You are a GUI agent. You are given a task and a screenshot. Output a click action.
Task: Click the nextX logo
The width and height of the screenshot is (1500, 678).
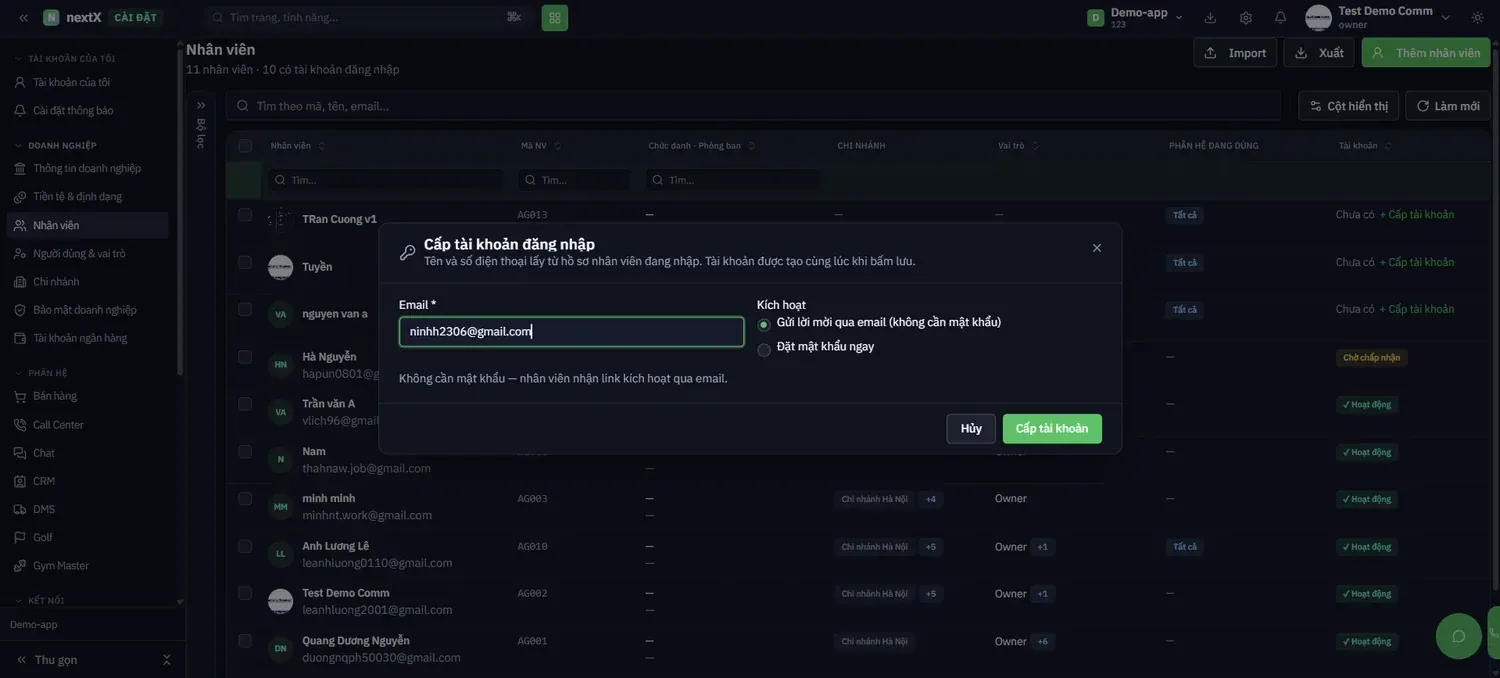coord(72,17)
